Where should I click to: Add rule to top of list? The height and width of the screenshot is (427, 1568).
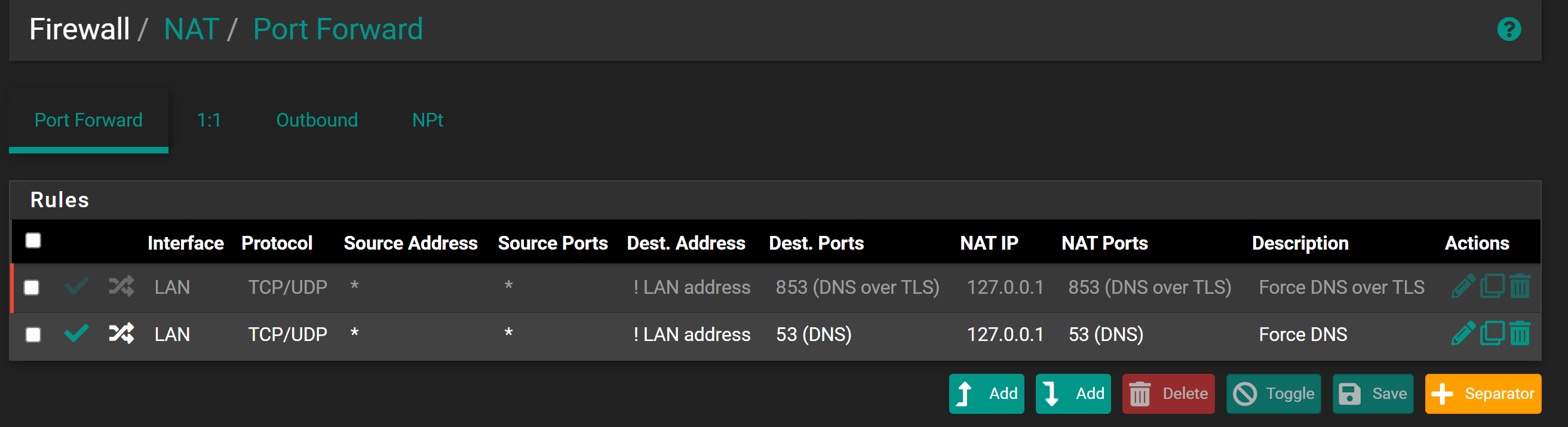tap(986, 394)
